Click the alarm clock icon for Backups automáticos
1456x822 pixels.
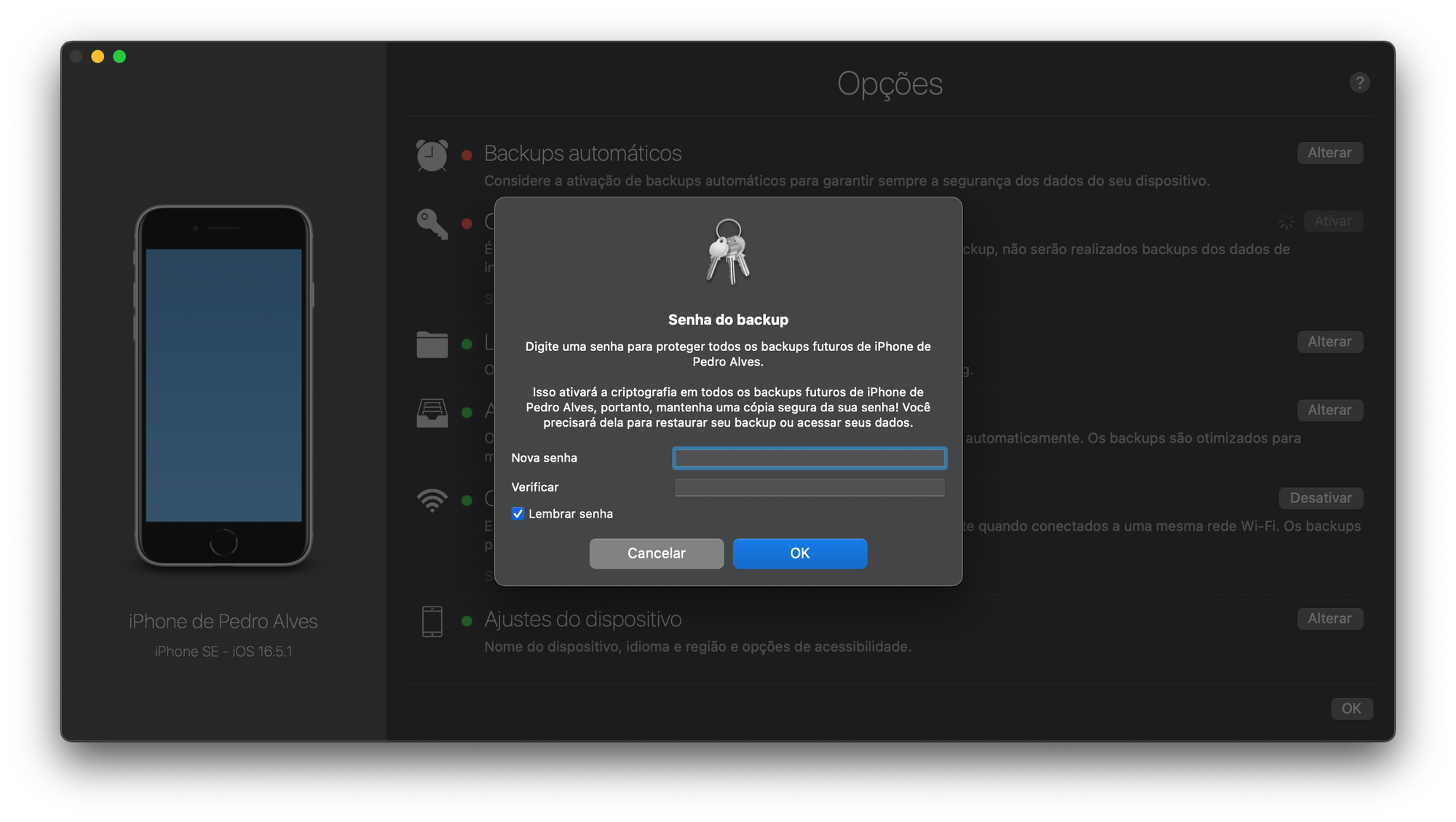(432, 155)
